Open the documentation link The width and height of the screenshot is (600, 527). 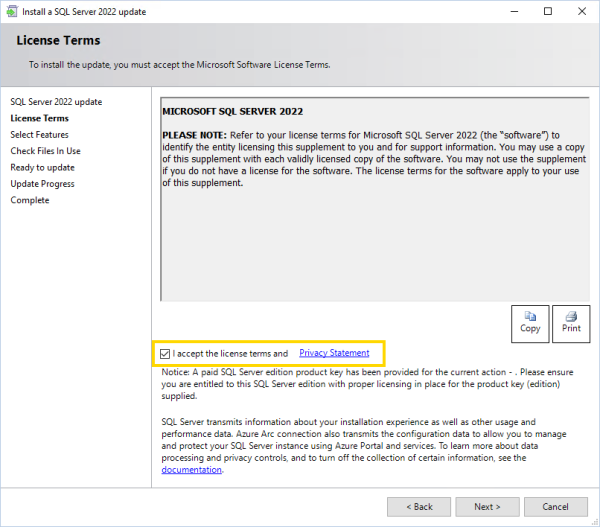(x=192, y=469)
